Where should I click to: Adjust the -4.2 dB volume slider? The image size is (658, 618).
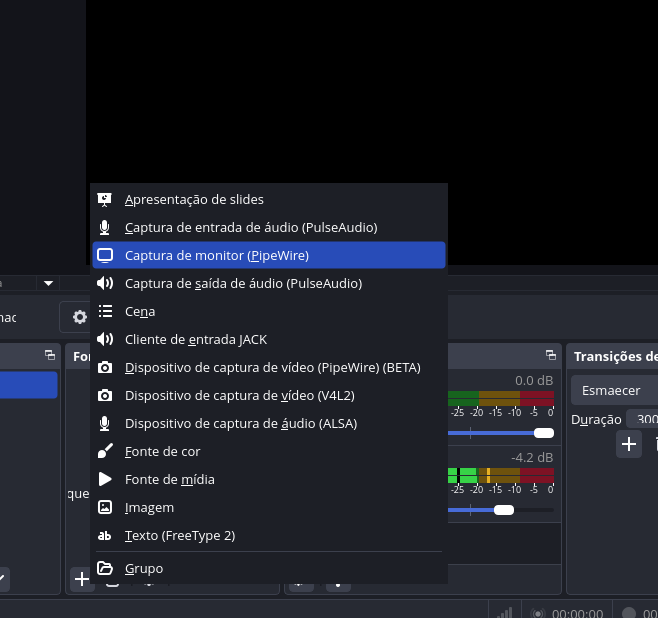504,510
